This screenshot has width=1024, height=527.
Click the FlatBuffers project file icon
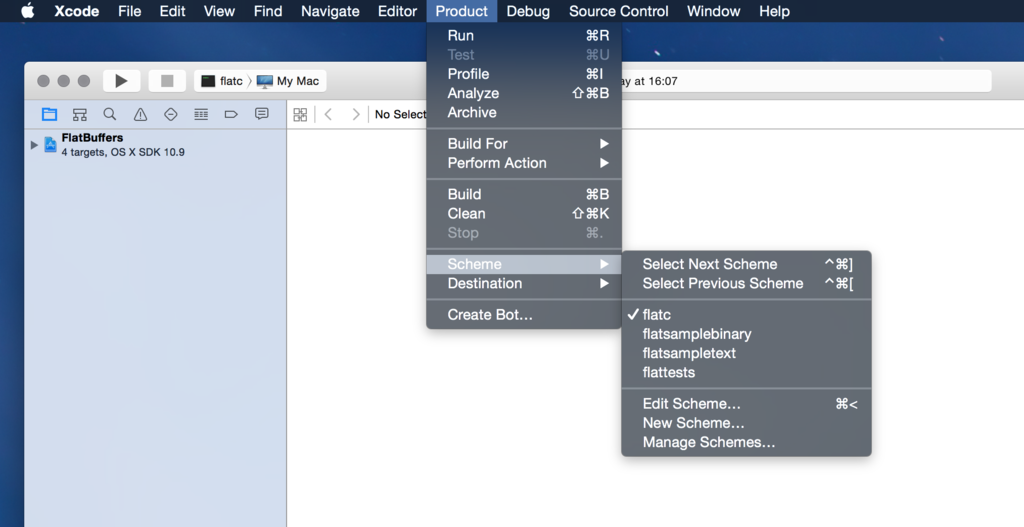click(x=50, y=144)
